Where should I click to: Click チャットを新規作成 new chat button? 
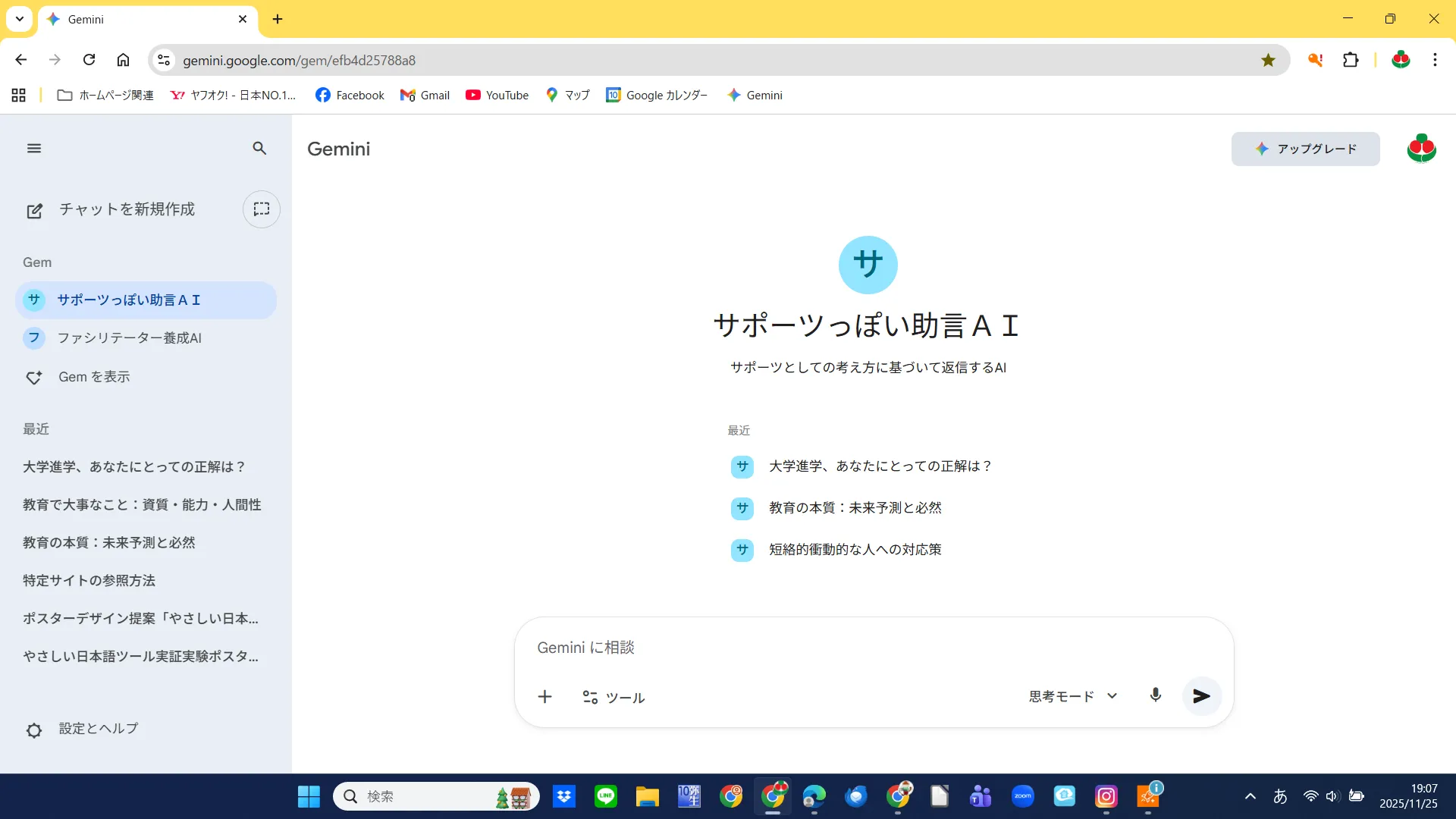(127, 209)
